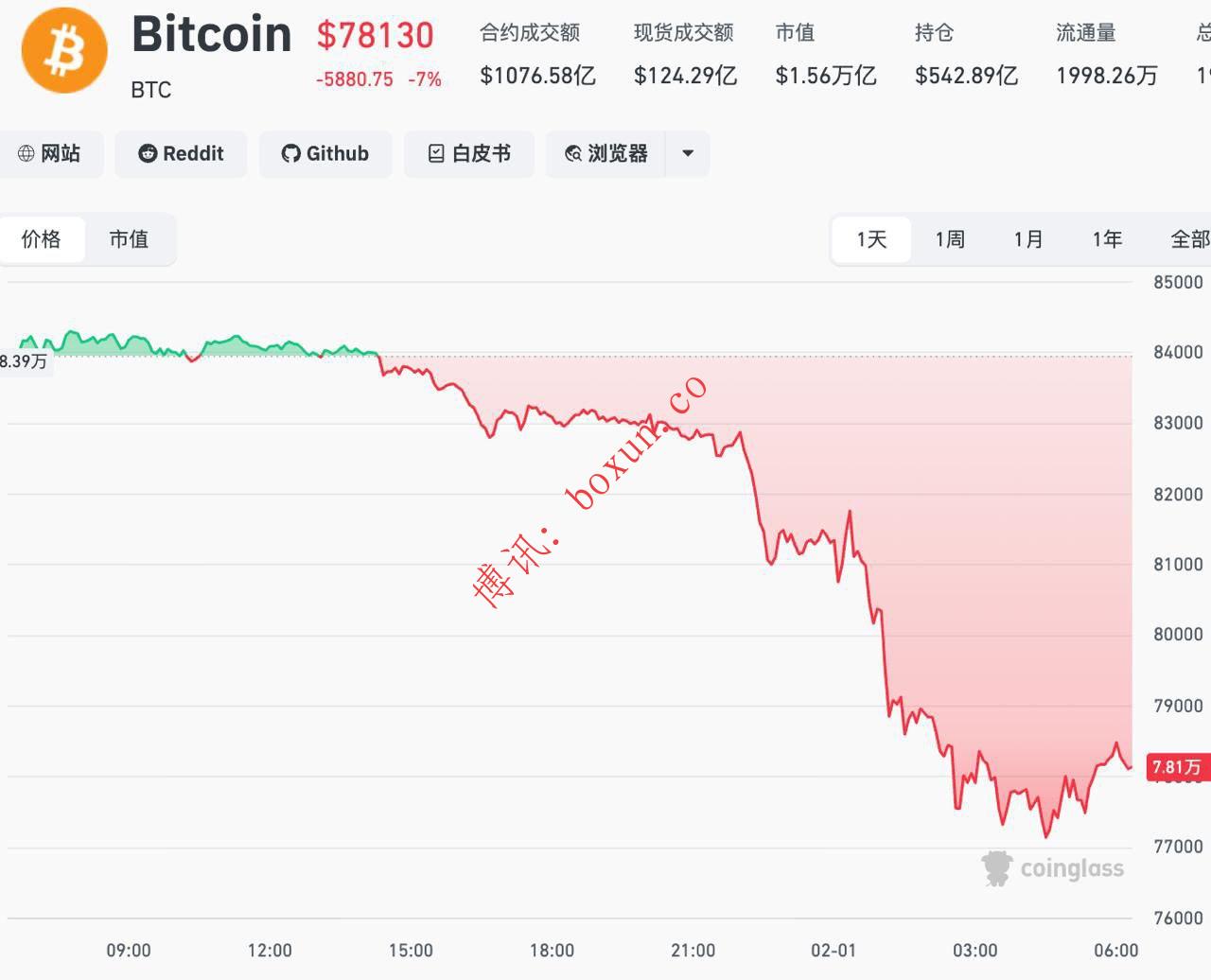
Task: Click the Reddit alien icon
Action: [148, 154]
